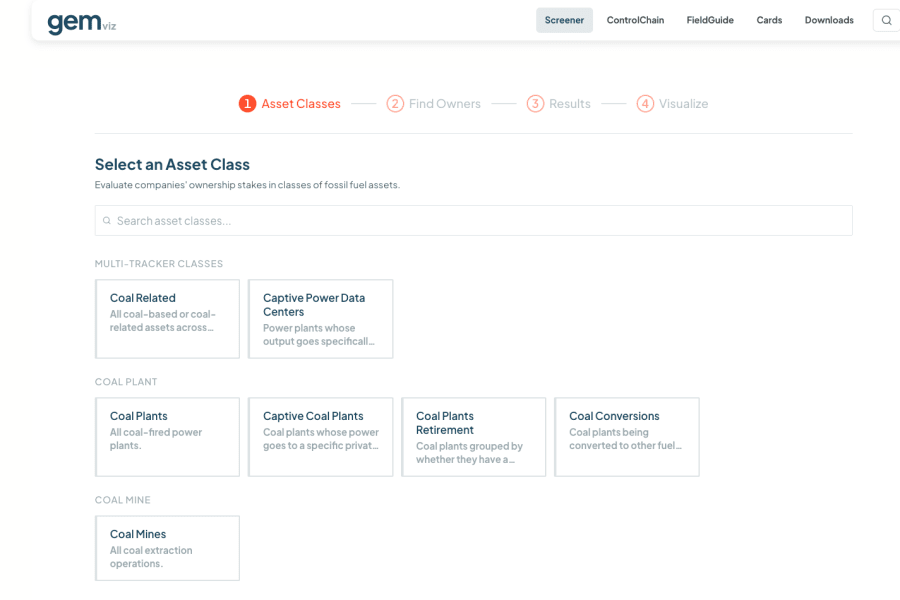Click the COAL PLANT section label

click(126, 382)
